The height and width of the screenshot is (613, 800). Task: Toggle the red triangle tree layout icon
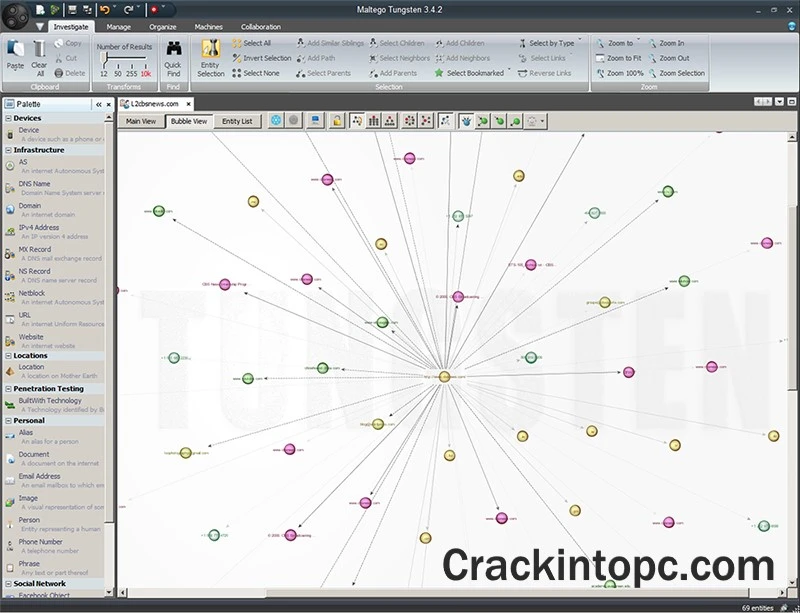point(390,120)
